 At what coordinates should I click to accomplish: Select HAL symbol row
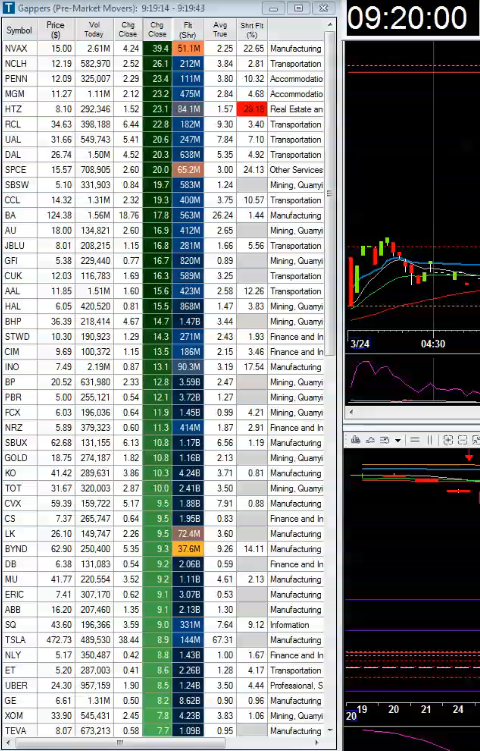point(163,306)
